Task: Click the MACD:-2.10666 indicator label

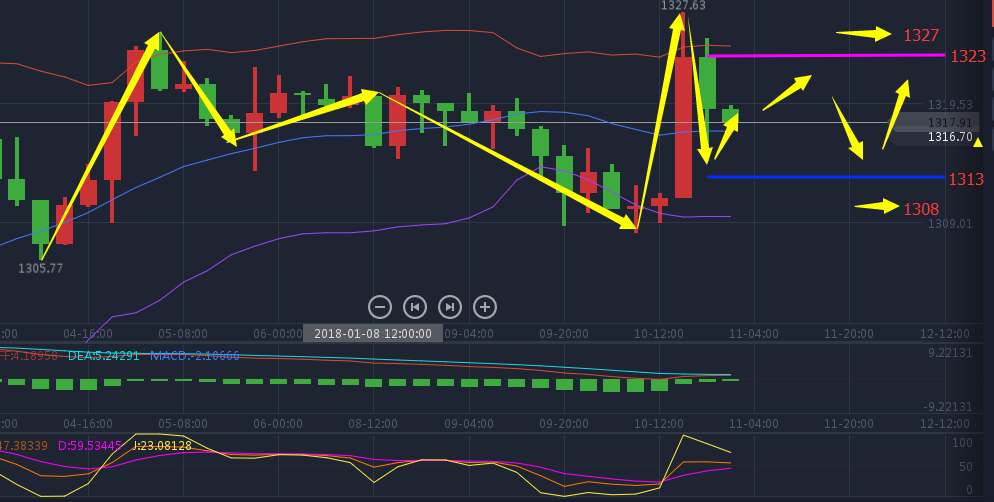Action: coord(195,356)
